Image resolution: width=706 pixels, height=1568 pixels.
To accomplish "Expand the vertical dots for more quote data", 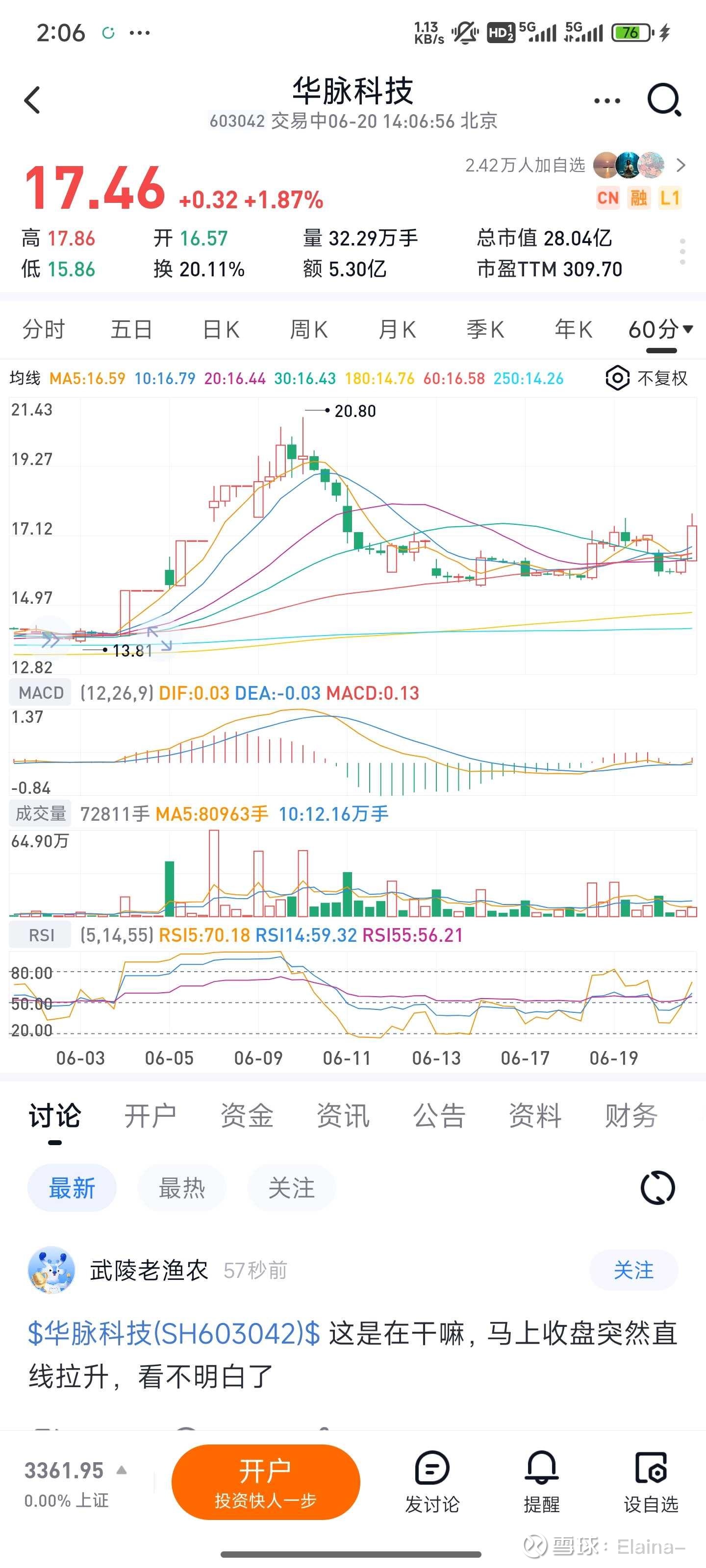I will point(682,251).
